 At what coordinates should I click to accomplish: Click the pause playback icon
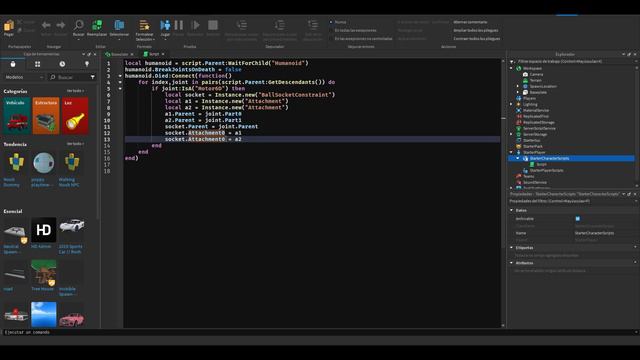coord(179,25)
